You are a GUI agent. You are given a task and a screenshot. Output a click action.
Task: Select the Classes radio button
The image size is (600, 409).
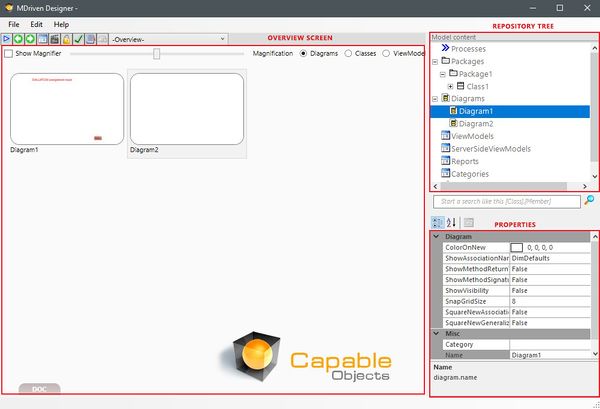[349, 53]
